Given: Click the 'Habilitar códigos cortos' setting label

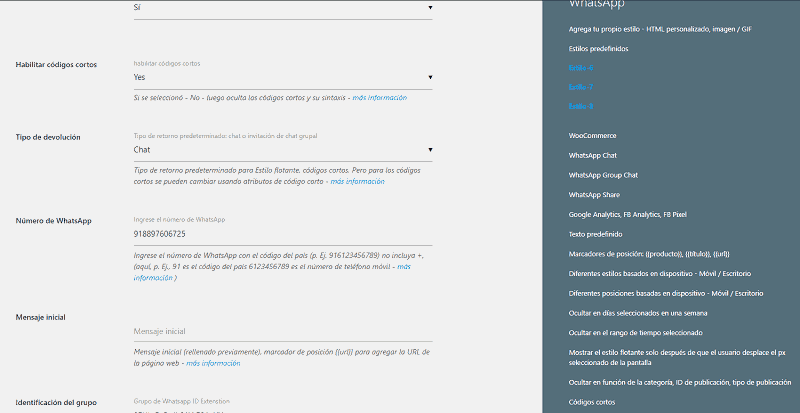Looking at the screenshot, I should 56,65.
